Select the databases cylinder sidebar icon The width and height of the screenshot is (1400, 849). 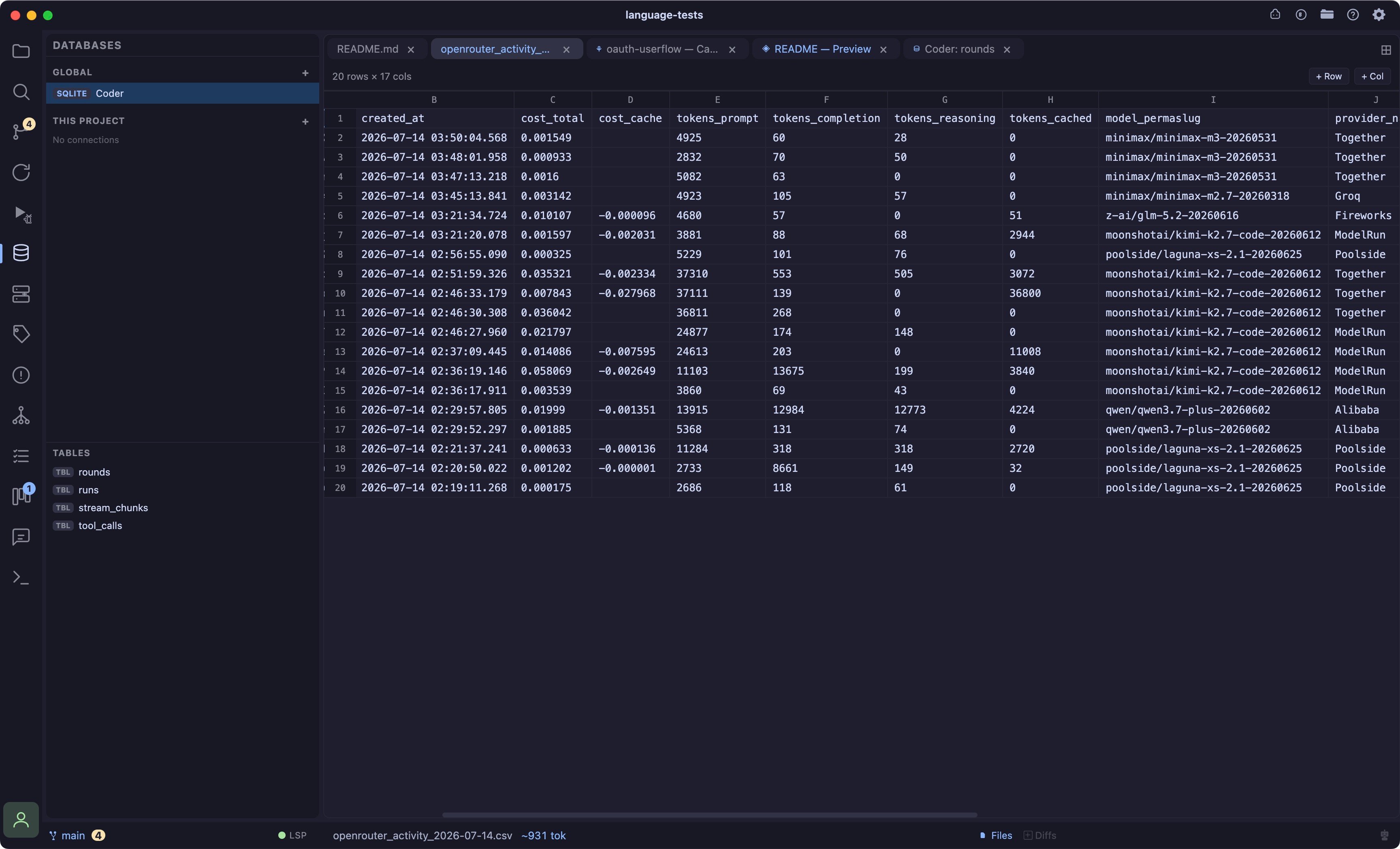pos(21,254)
